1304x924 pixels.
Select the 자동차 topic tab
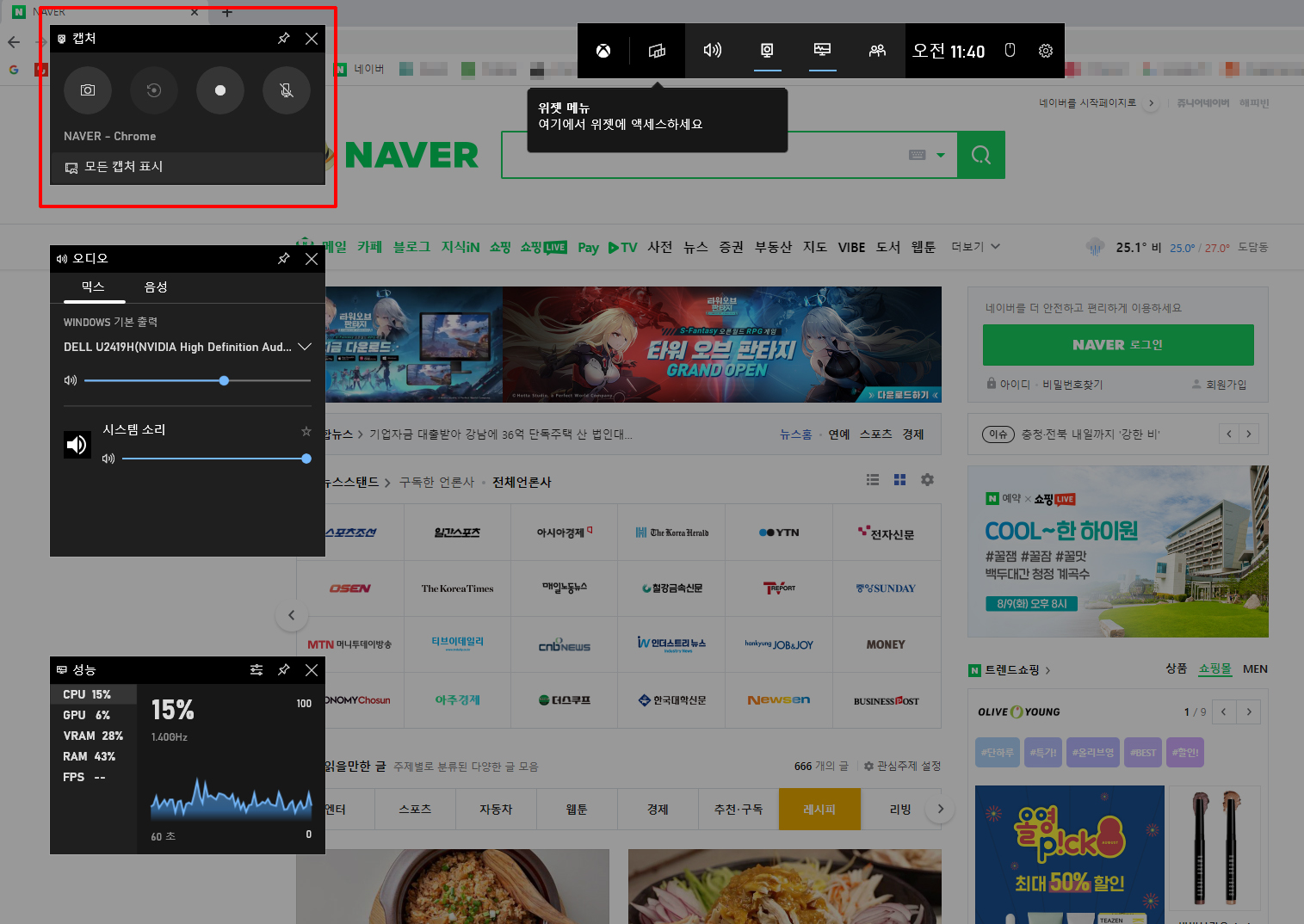coord(496,810)
